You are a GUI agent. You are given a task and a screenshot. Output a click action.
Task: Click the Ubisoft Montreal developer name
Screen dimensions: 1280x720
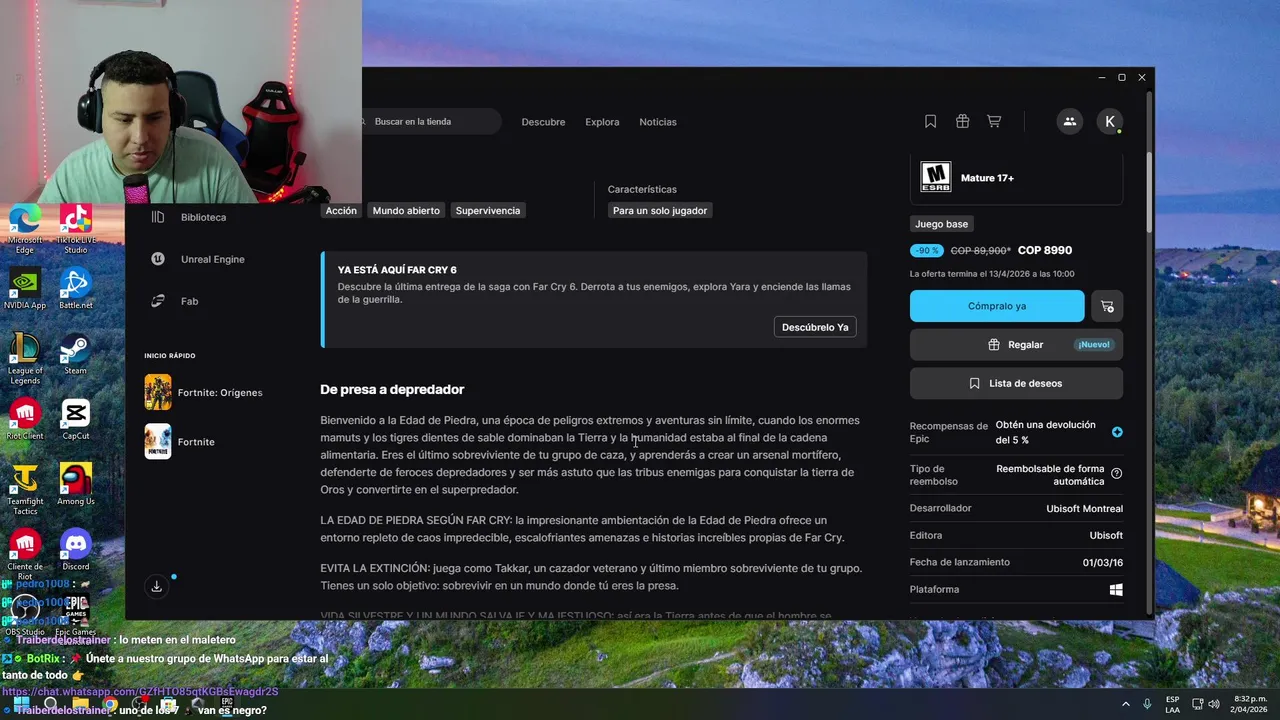pyautogui.click(x=1084, y=508)
